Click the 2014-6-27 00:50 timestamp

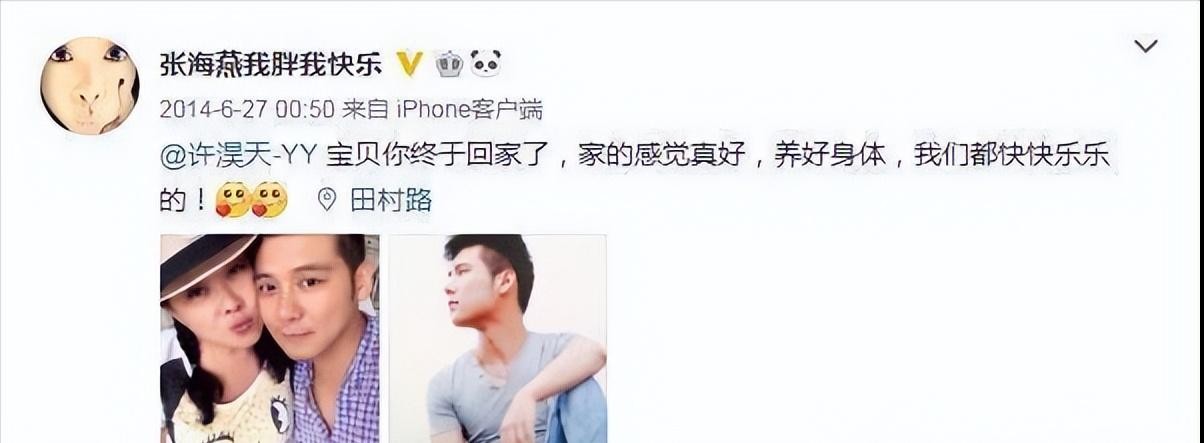coord(246,109)
